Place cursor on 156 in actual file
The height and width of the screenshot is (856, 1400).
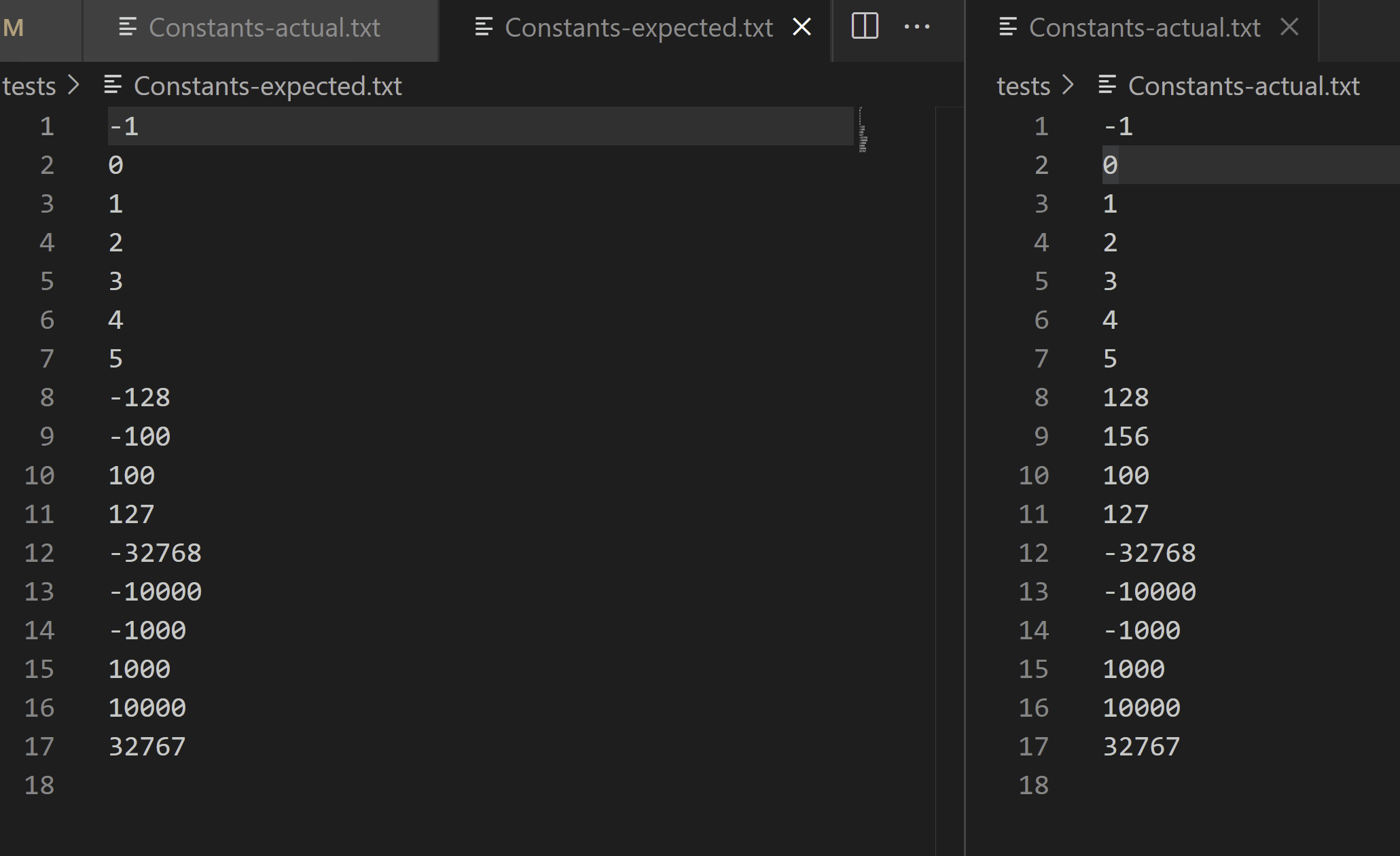(1126, 436)
